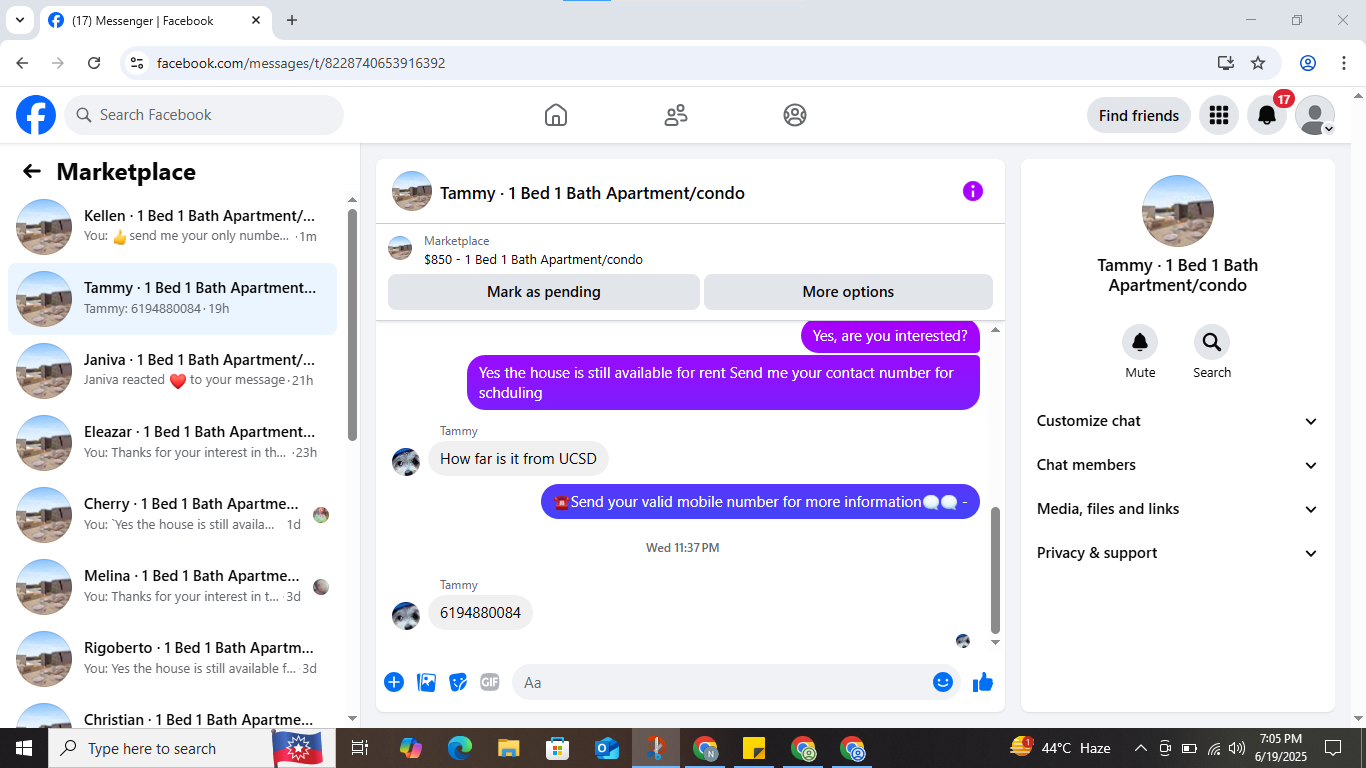1366x768 pixels.
Task: Expand the Chat members section
Action: tap(1177, 465)
